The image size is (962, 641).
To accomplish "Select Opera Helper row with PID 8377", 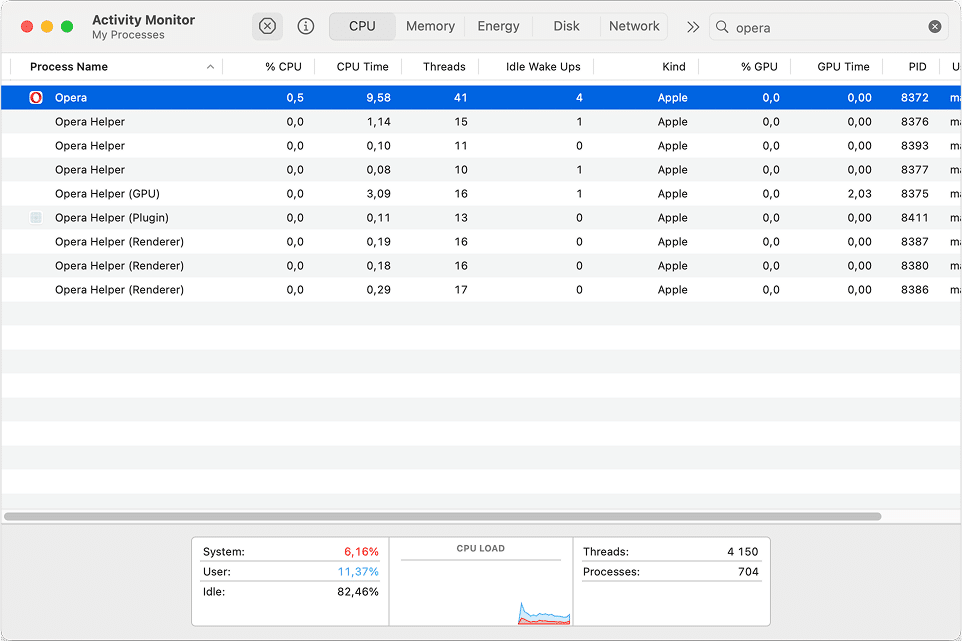I will click(481, 169).
